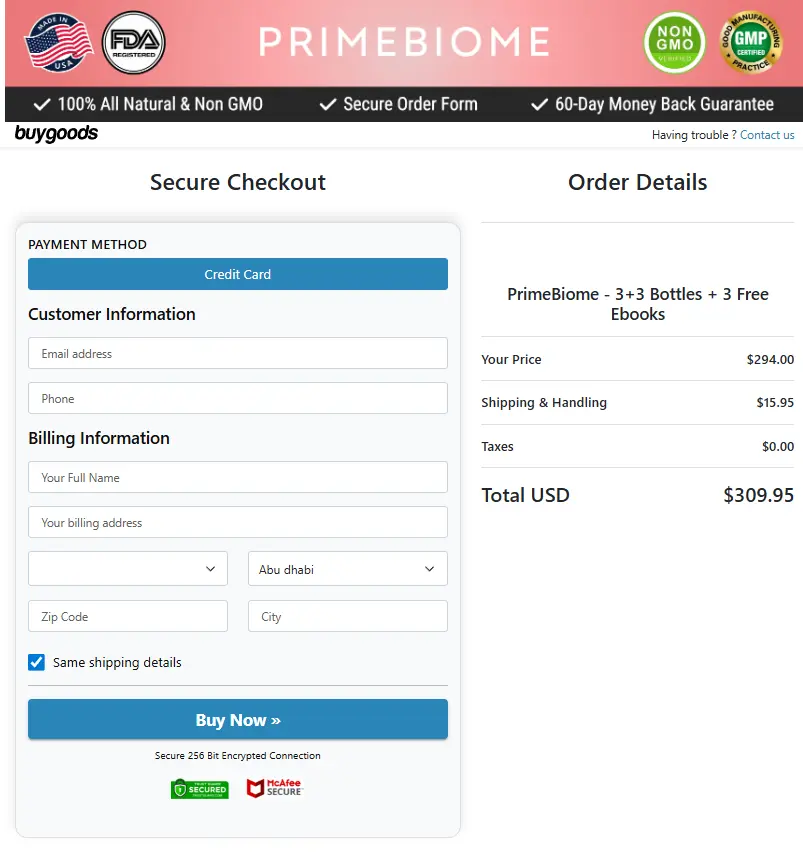Click the Email address field
The image size is (803, 853).
pyautogui.click(x=237, y=353)
